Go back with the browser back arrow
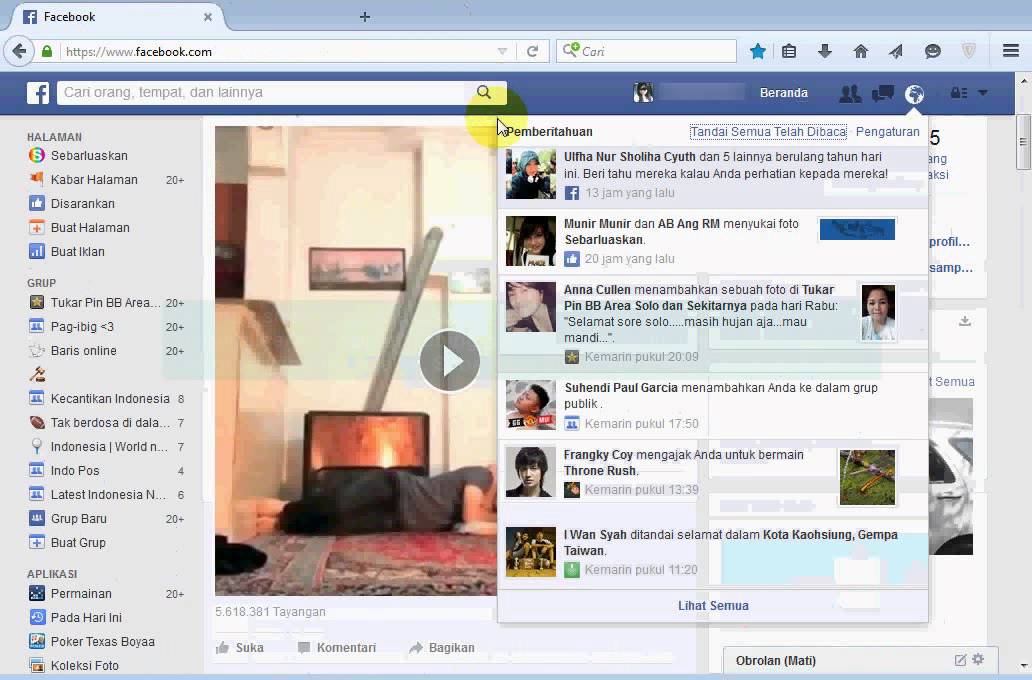The height and width of the screenshot is (680, 1032). (x=20, y=51)
